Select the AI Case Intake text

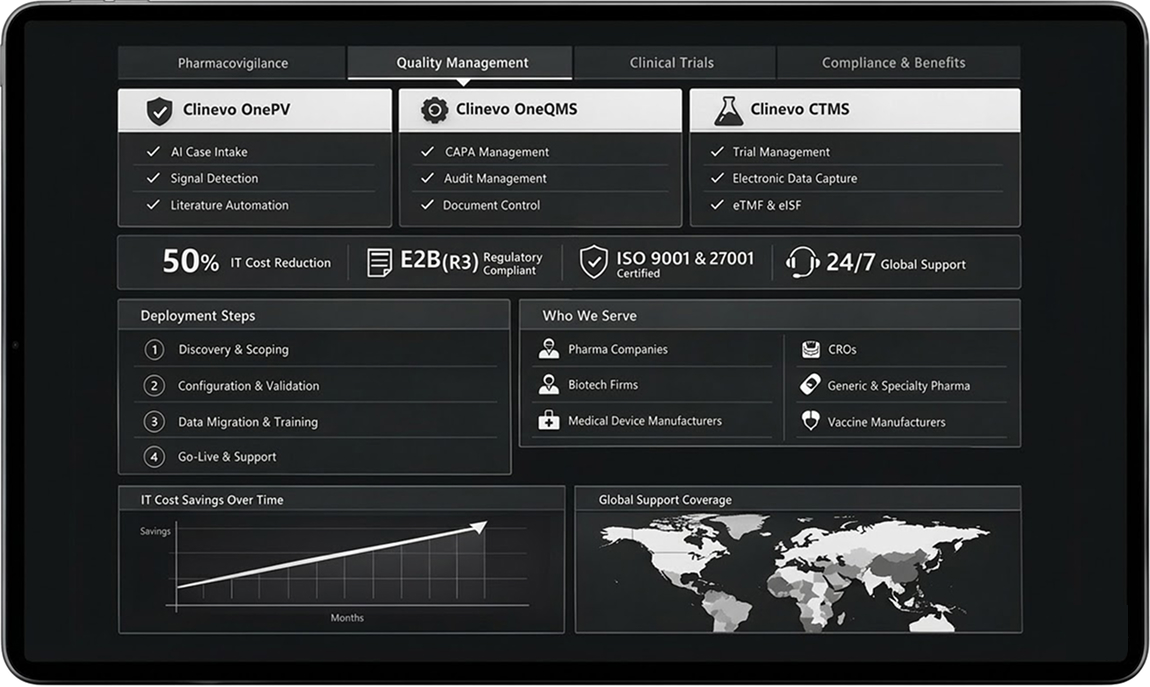coord(209,152)
